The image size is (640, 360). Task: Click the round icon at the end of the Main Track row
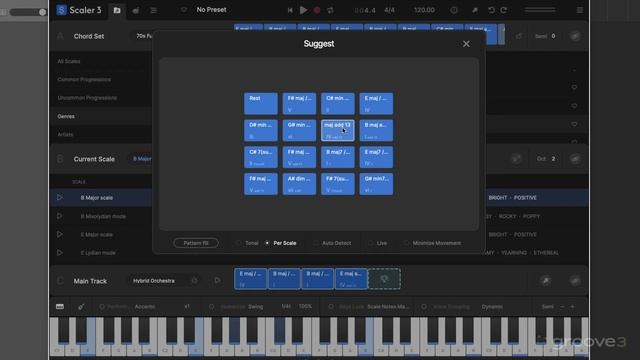575,280
